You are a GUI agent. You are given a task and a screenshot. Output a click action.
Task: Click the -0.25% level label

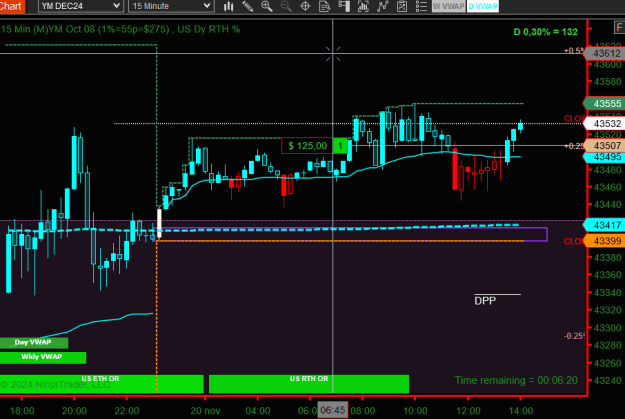(x=574, y=336)
